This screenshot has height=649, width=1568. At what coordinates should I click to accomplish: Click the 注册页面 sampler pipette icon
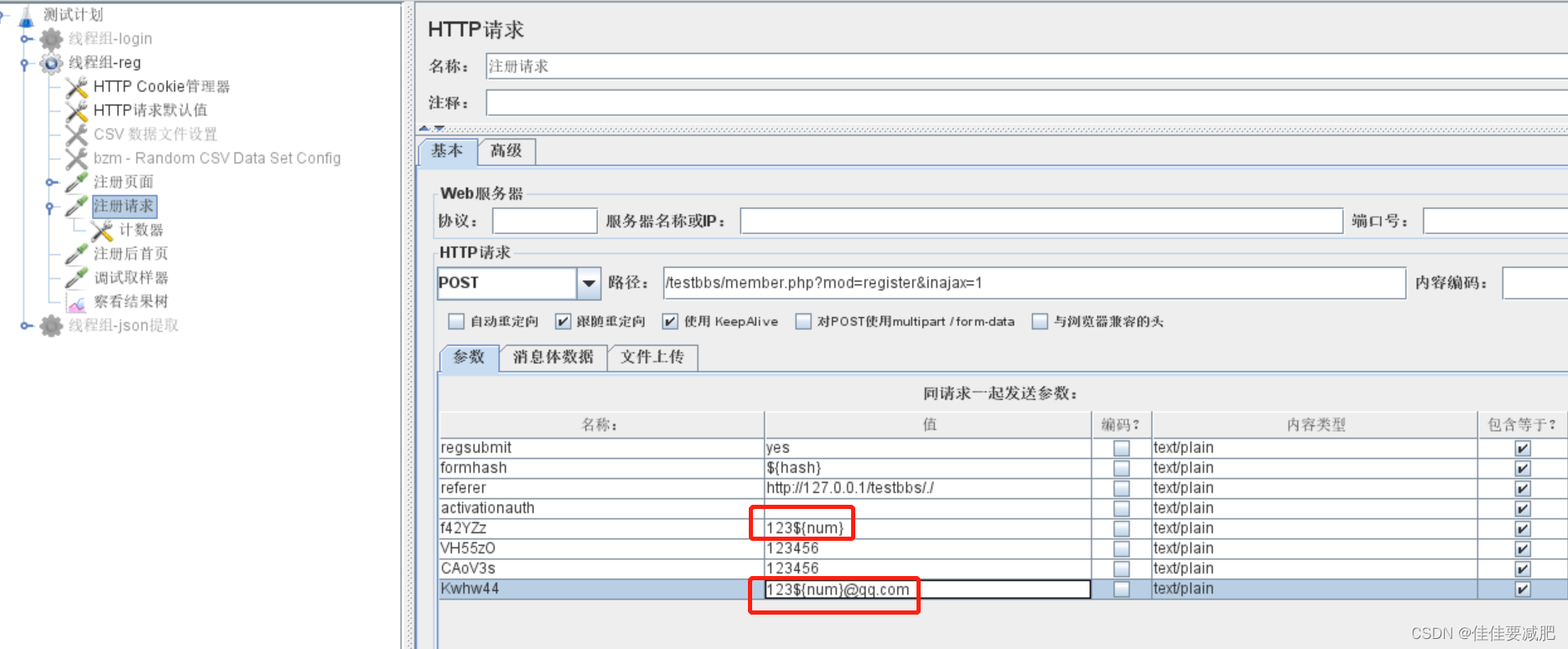pyautogui.click(x=76, y=182)
